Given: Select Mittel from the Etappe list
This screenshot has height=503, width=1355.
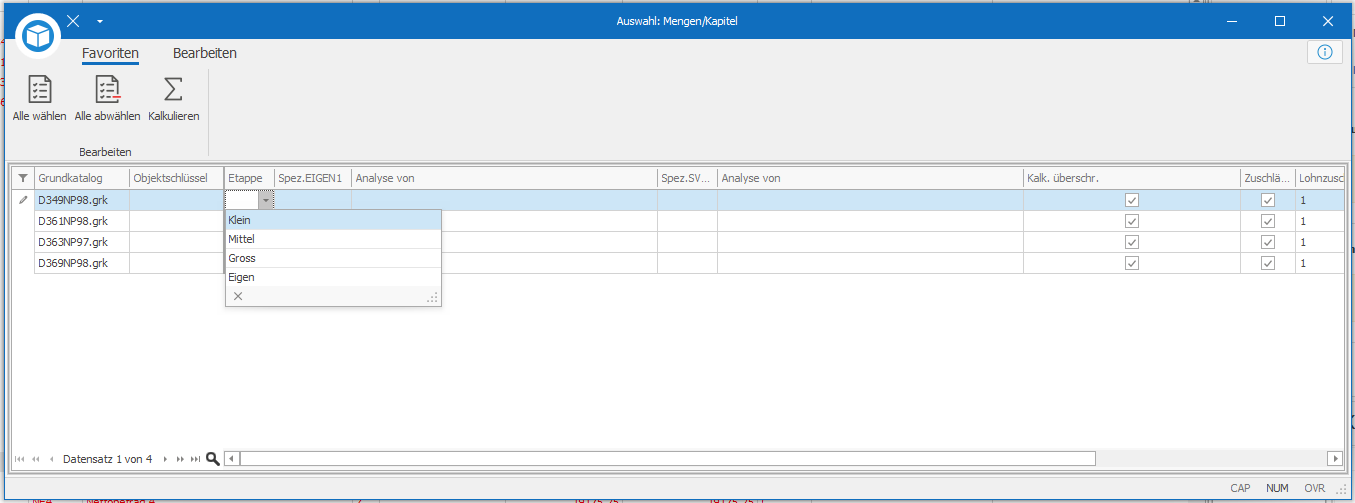Looking at the screenshot, I should pyautogui.click(x=242, y=239).
